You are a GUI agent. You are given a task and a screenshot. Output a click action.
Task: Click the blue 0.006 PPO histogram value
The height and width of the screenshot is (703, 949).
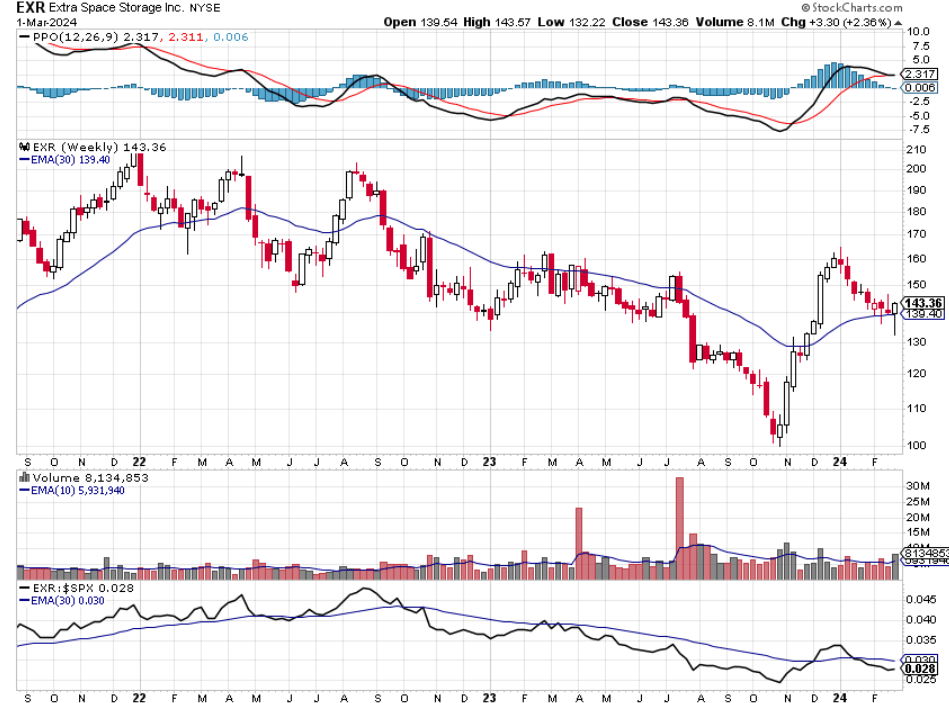pyautogui.click(x=231, y=37)
